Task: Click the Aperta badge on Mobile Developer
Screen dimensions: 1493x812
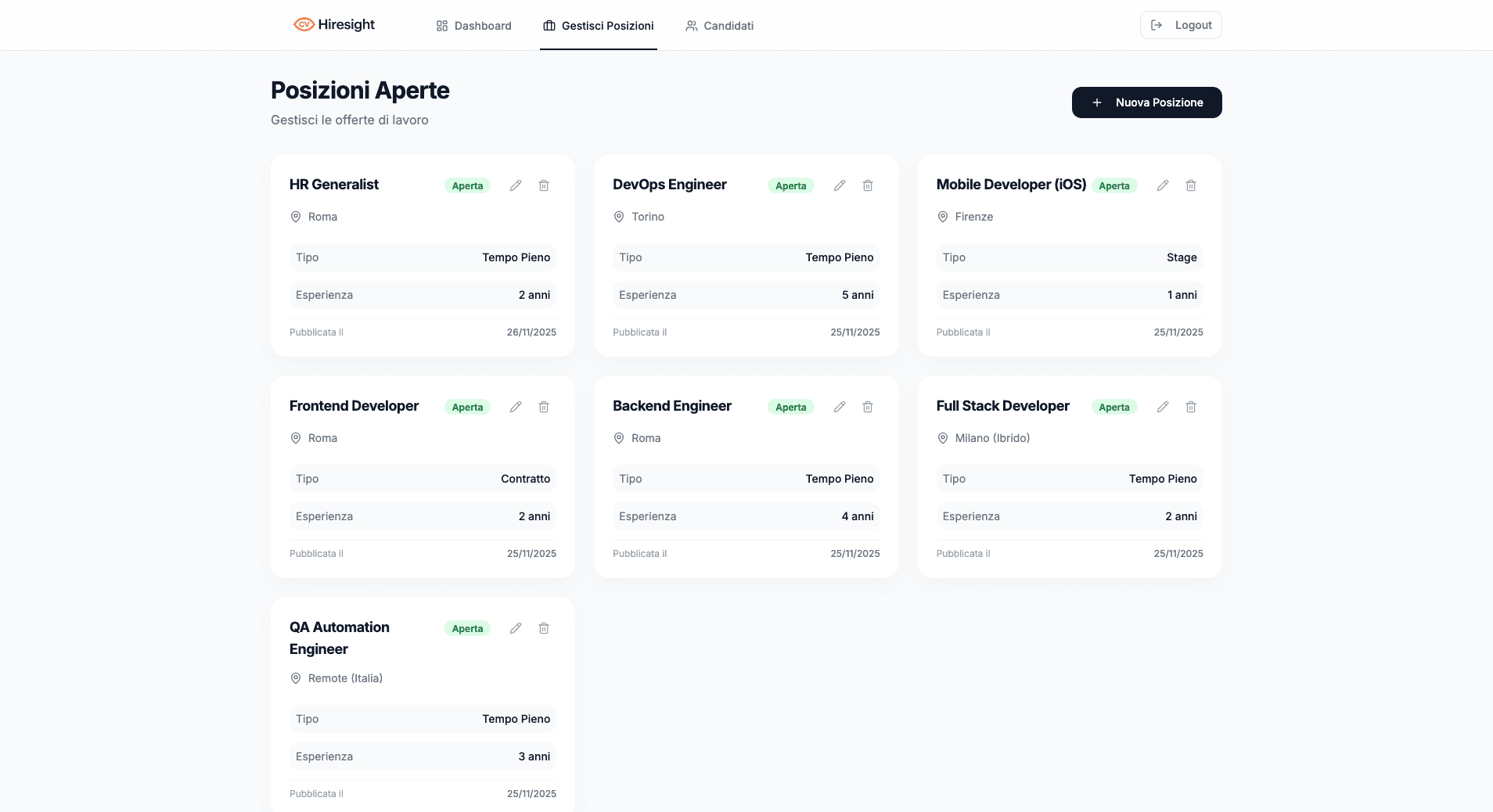Action: [x=1114, y=185]
